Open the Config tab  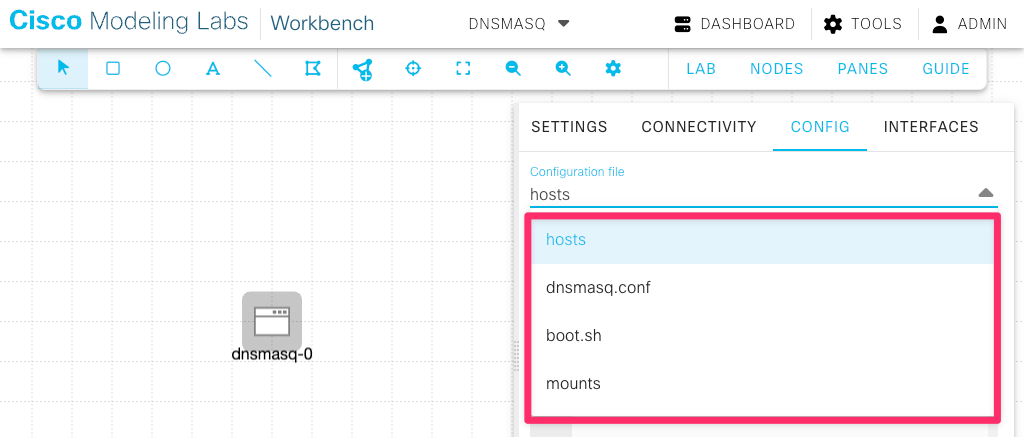tap(820, 127)
